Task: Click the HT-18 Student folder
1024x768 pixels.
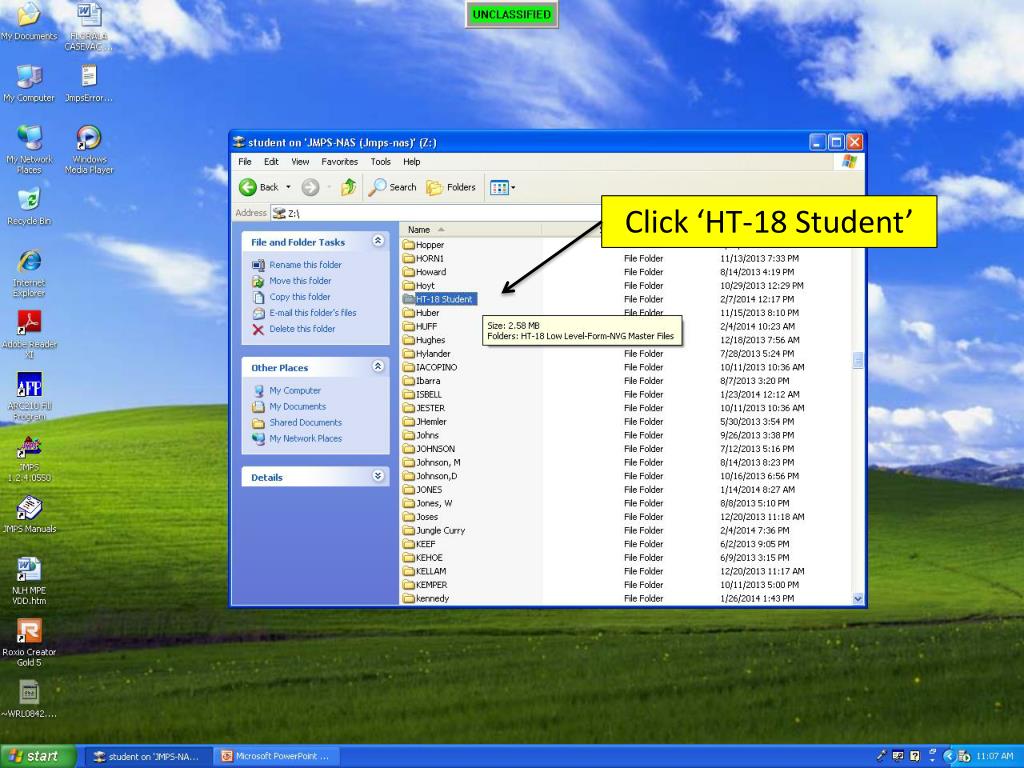Action: click(440, 299)
